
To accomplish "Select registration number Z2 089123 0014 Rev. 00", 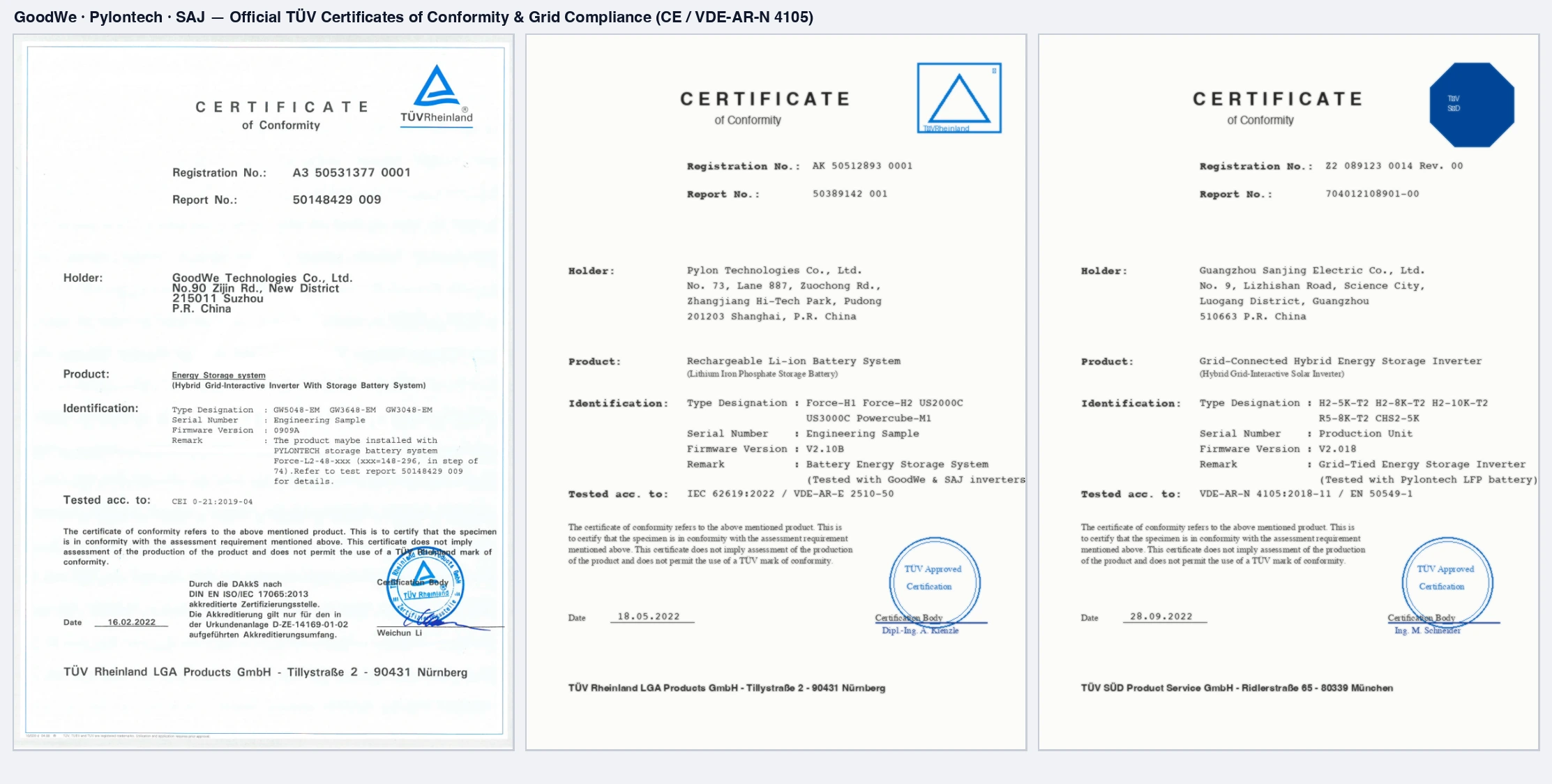I will click(x=1394, y=166).
